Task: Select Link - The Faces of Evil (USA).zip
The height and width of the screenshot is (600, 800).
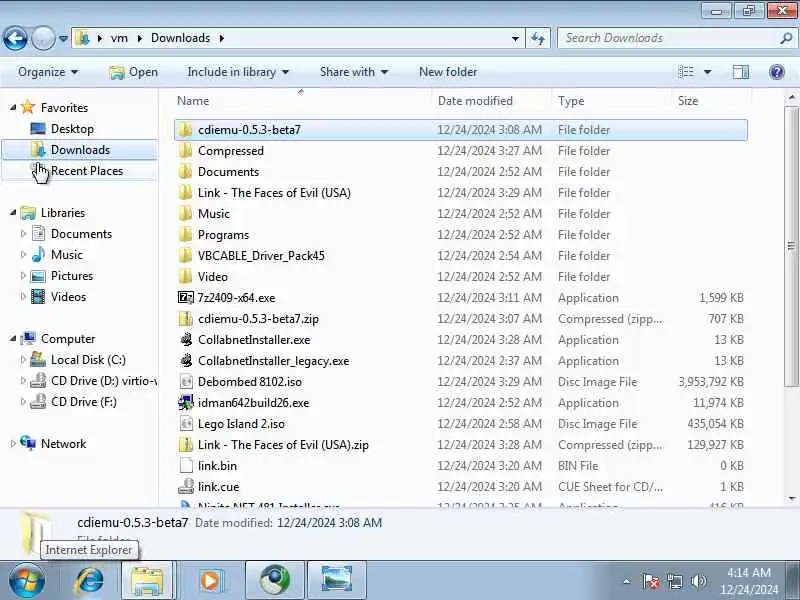Action: pyautogui.click(x=283, y=445)
